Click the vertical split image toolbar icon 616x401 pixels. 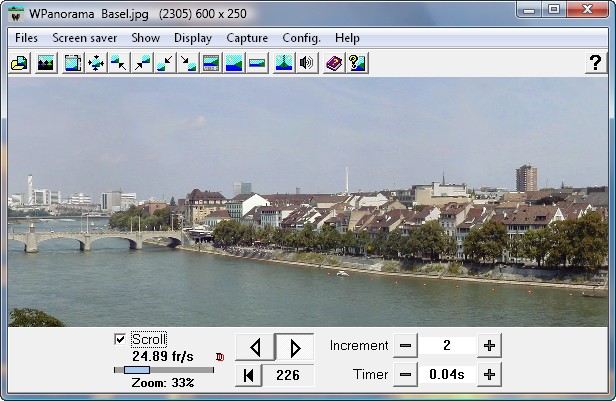284,63
